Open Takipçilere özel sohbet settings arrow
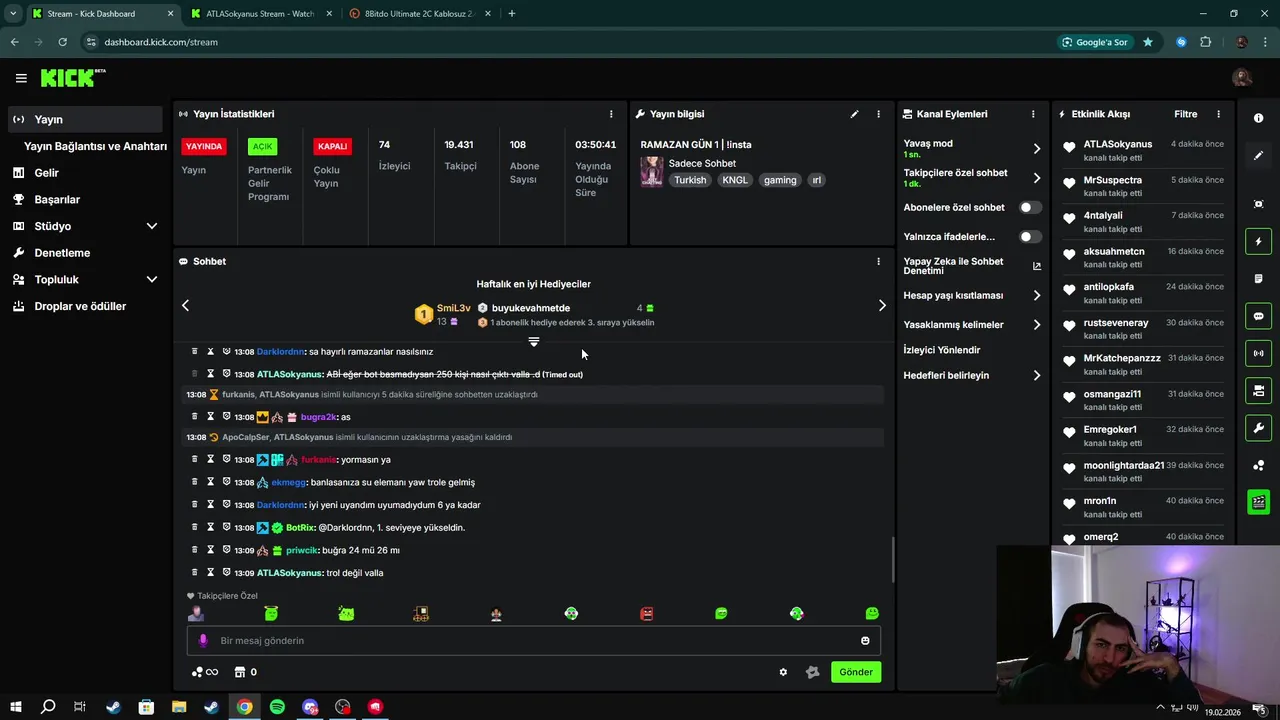 point(1036,178)
